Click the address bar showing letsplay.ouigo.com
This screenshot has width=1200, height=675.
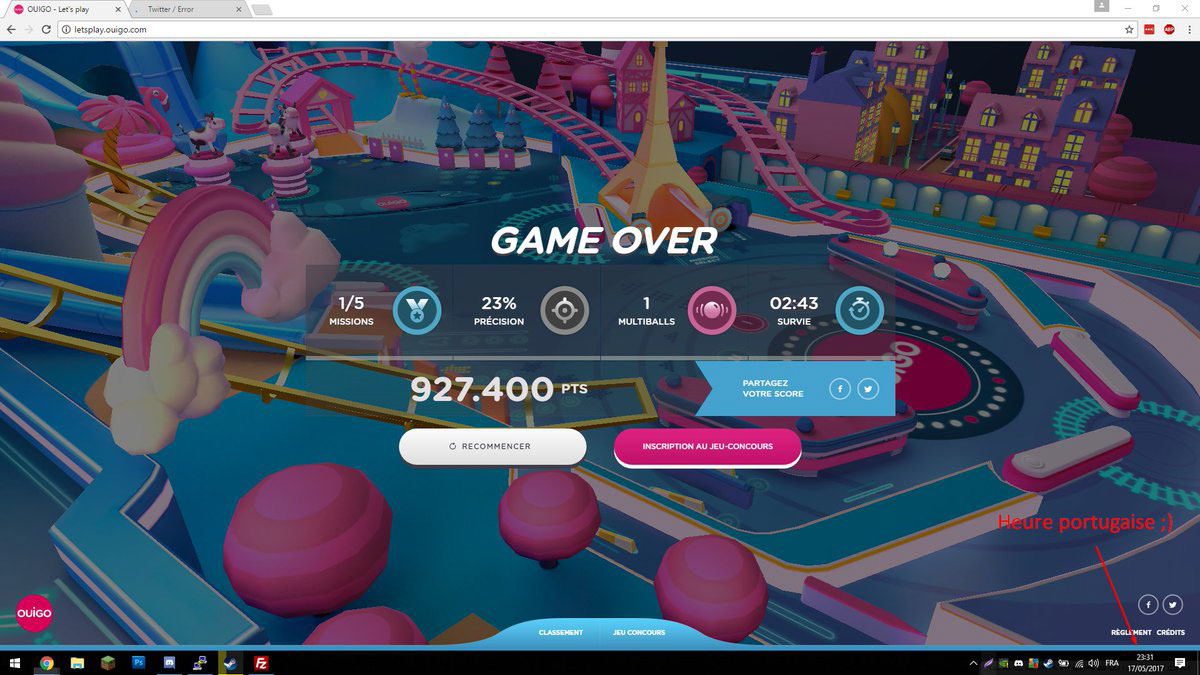click(x=590, y=30)
